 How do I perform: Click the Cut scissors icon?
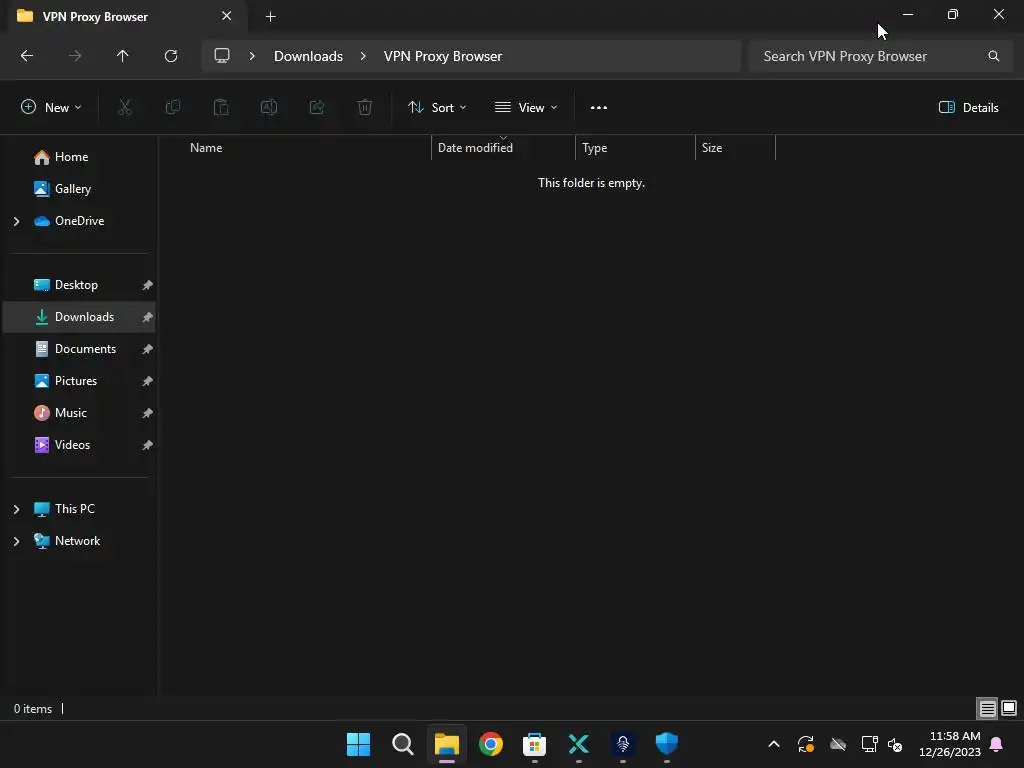(125, 108)
